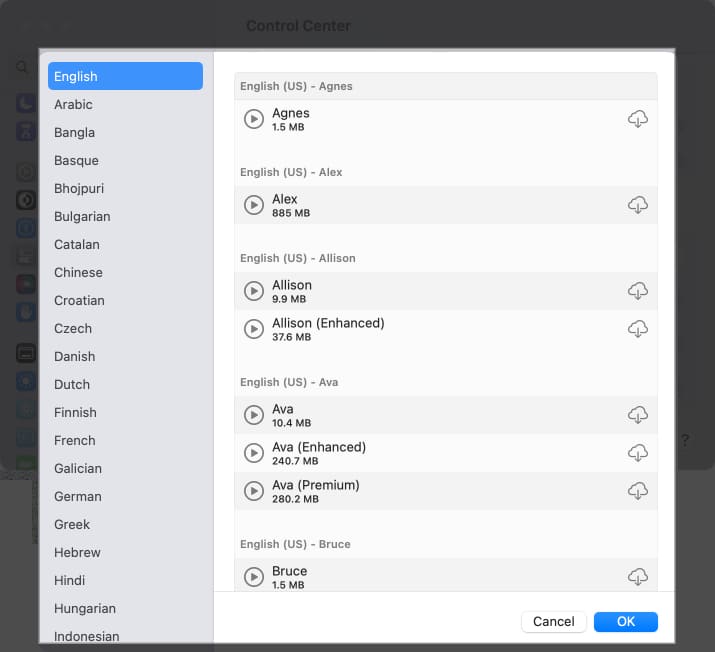Image resolution: width=715 pixels, height=652 pixels.
Task: Play preview of Allison 9.9 MB voice
Action: pyautogui.click(x=254, y=291)
